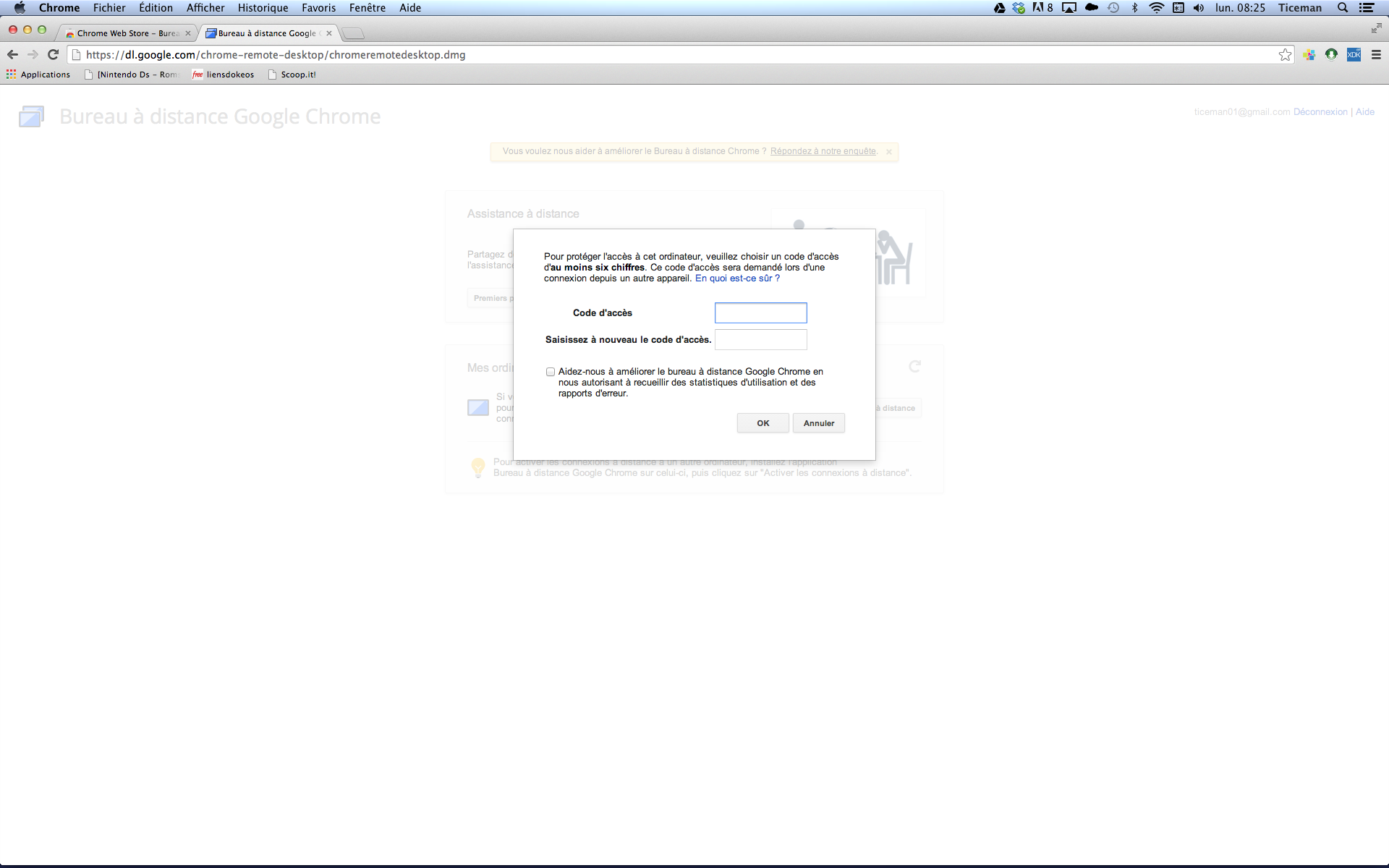Confirm the access code with OK
Image resolution: width=1389 pixels, height=868 pixels.
click(763, 423)
